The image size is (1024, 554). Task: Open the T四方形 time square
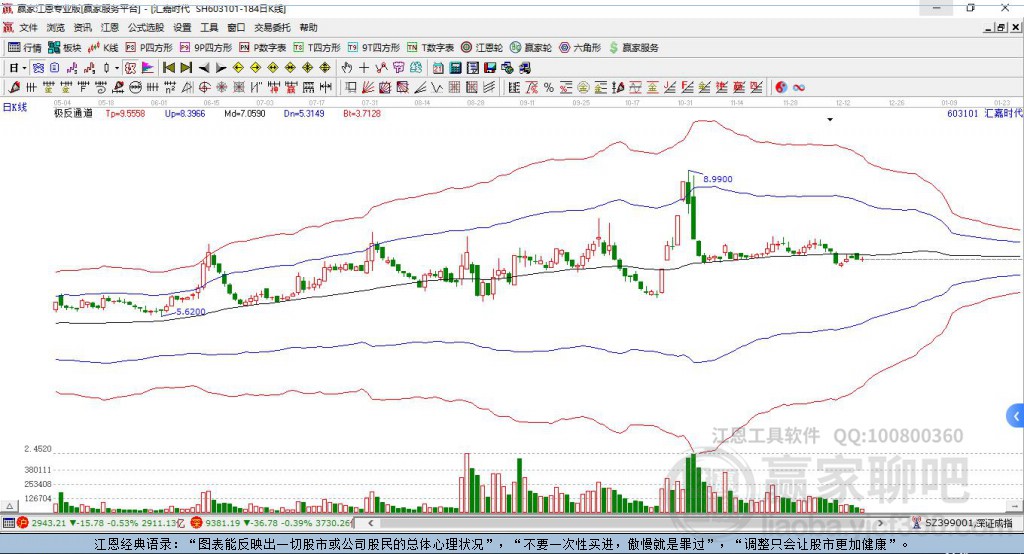click(x=317, y=48)
